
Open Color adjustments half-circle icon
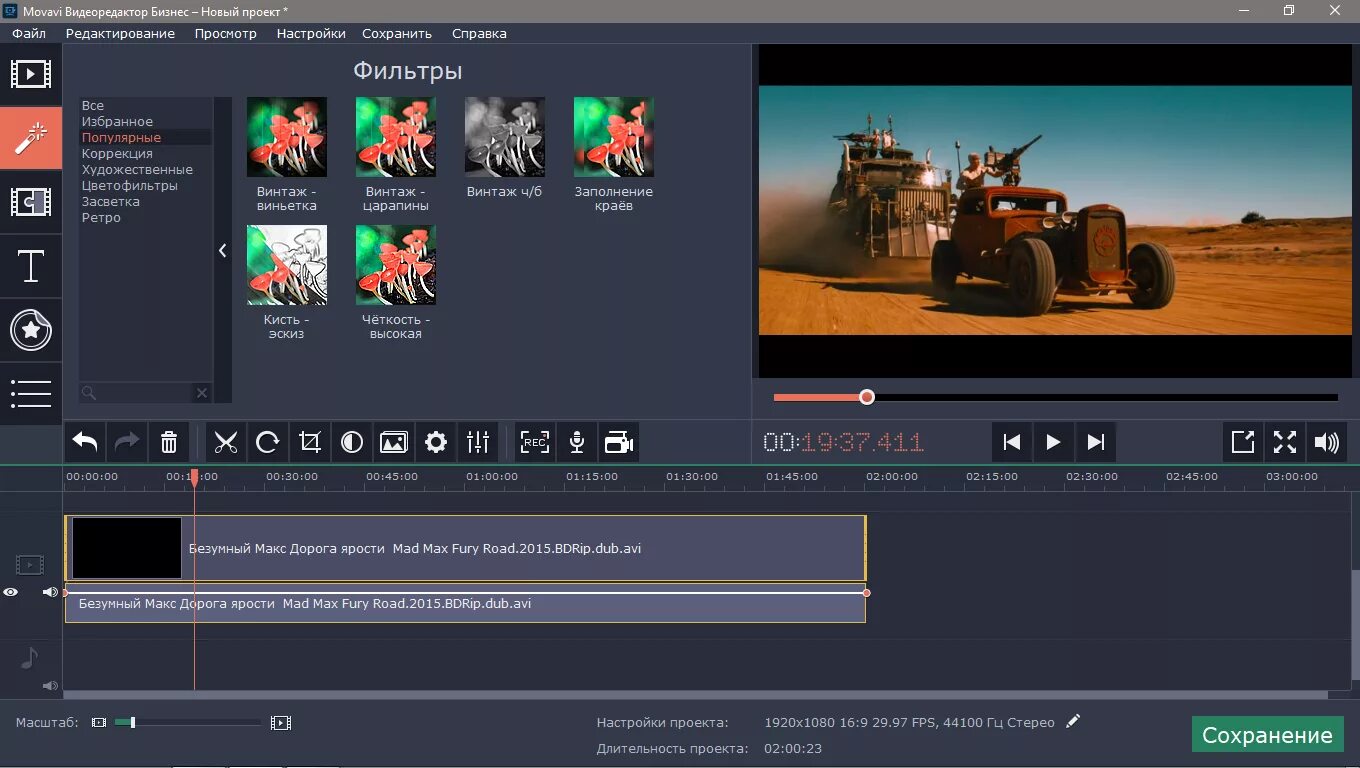(352, 442)
